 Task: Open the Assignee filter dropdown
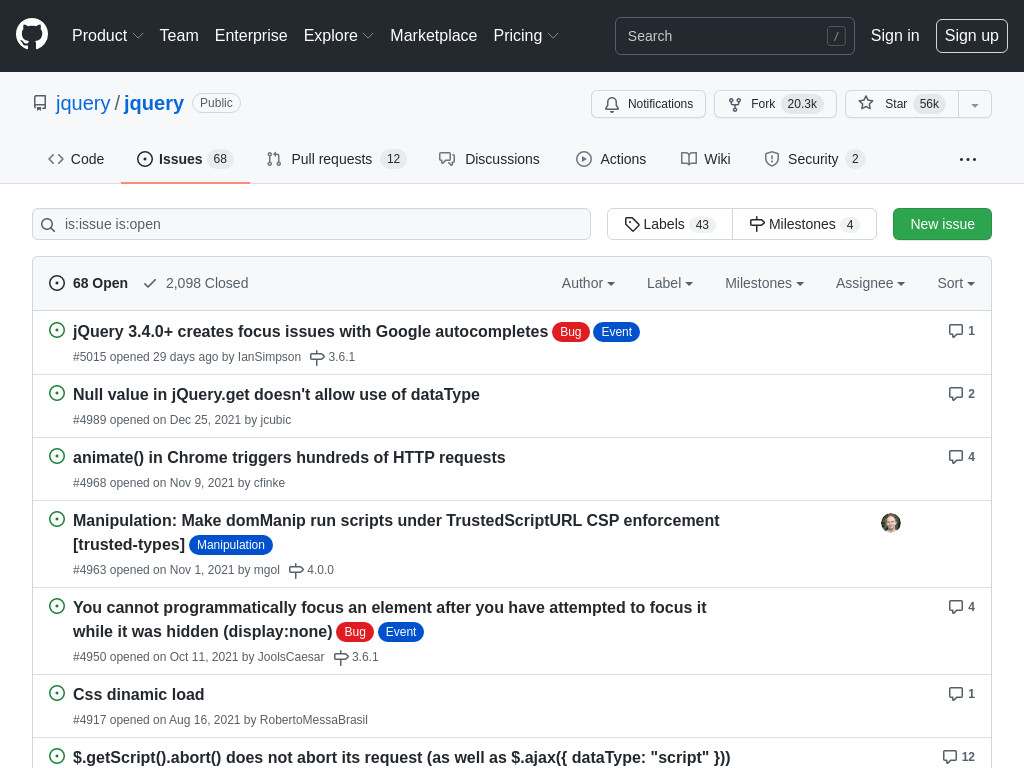870,283
